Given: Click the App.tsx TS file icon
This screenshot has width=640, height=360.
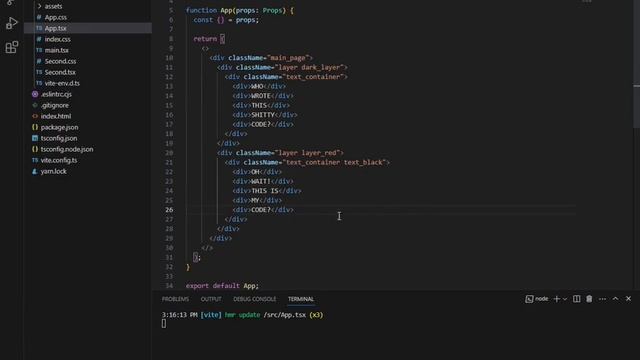Looking at the screenshot, I should point(39,28).
